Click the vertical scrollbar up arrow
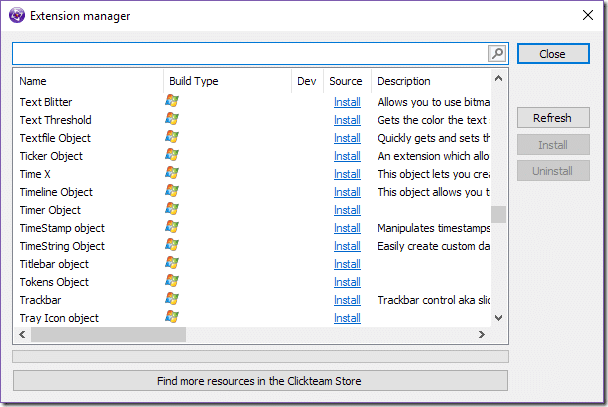 coord(499,79)
